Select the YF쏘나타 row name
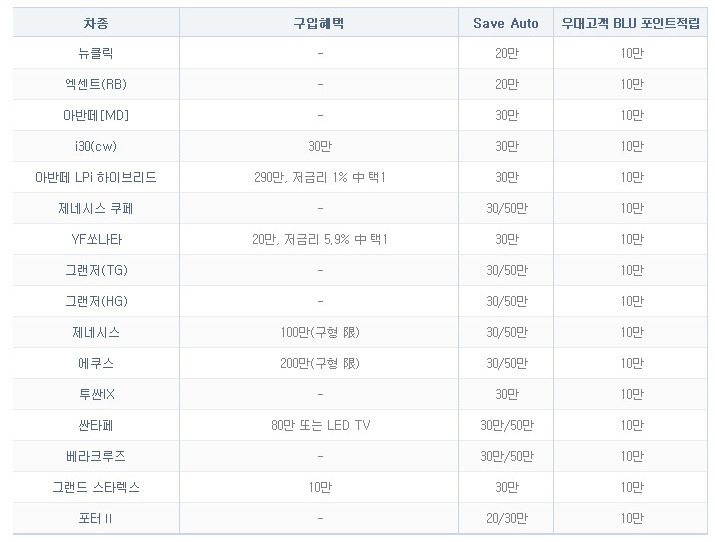This screenshot has height=542, width=715. coord(97,239)
